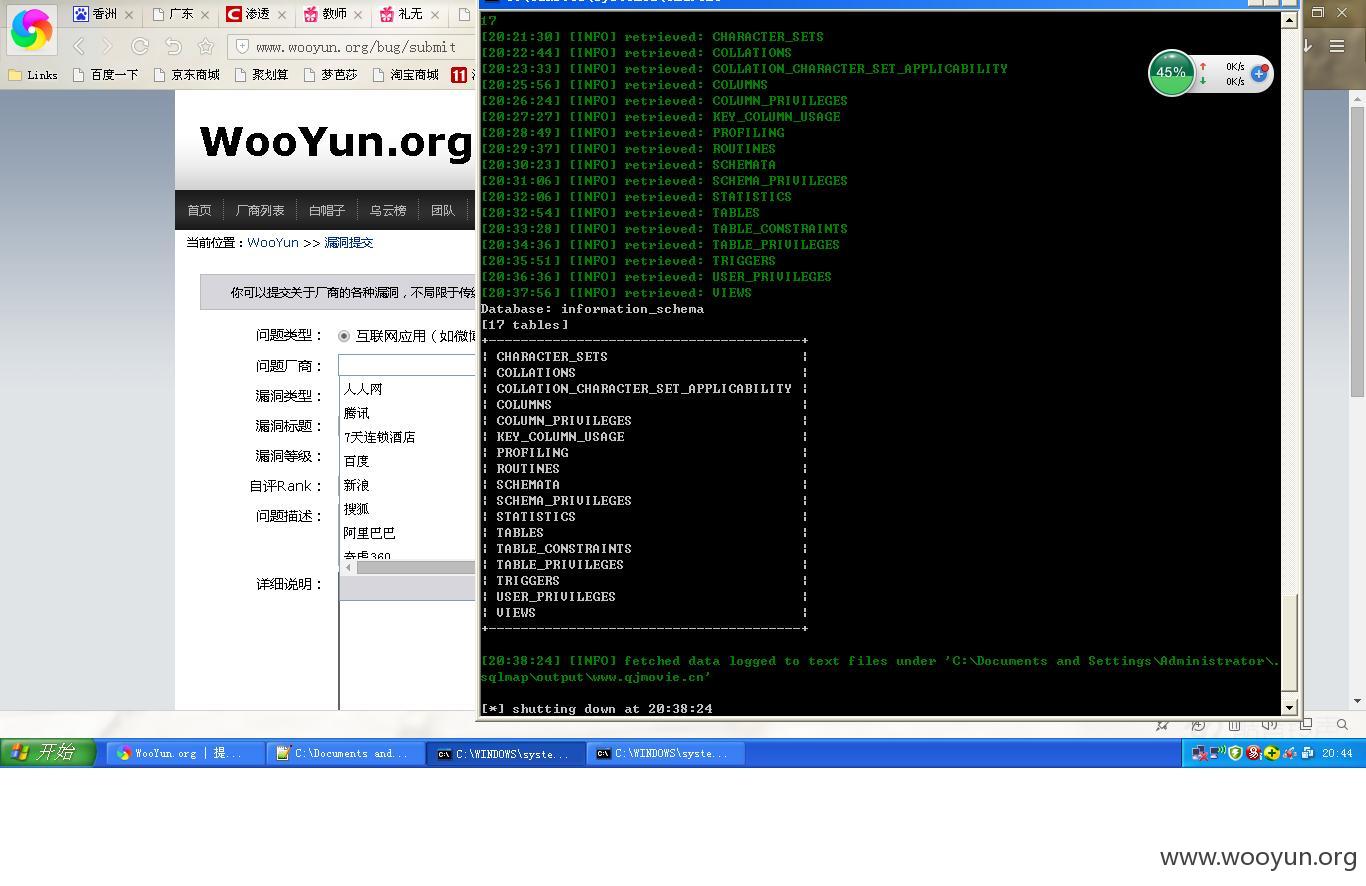This screenshot has width=1366, height=886.
Task: Click the browser status bar trash icon
Action: coord(1234,725)
